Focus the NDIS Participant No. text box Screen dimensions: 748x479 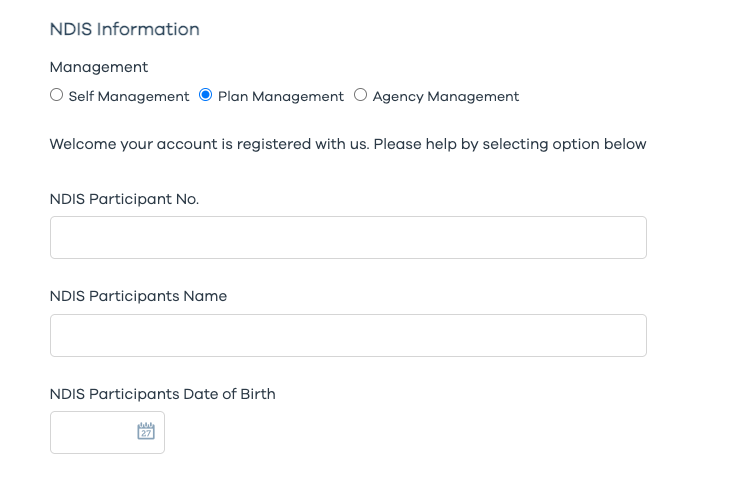348,238
